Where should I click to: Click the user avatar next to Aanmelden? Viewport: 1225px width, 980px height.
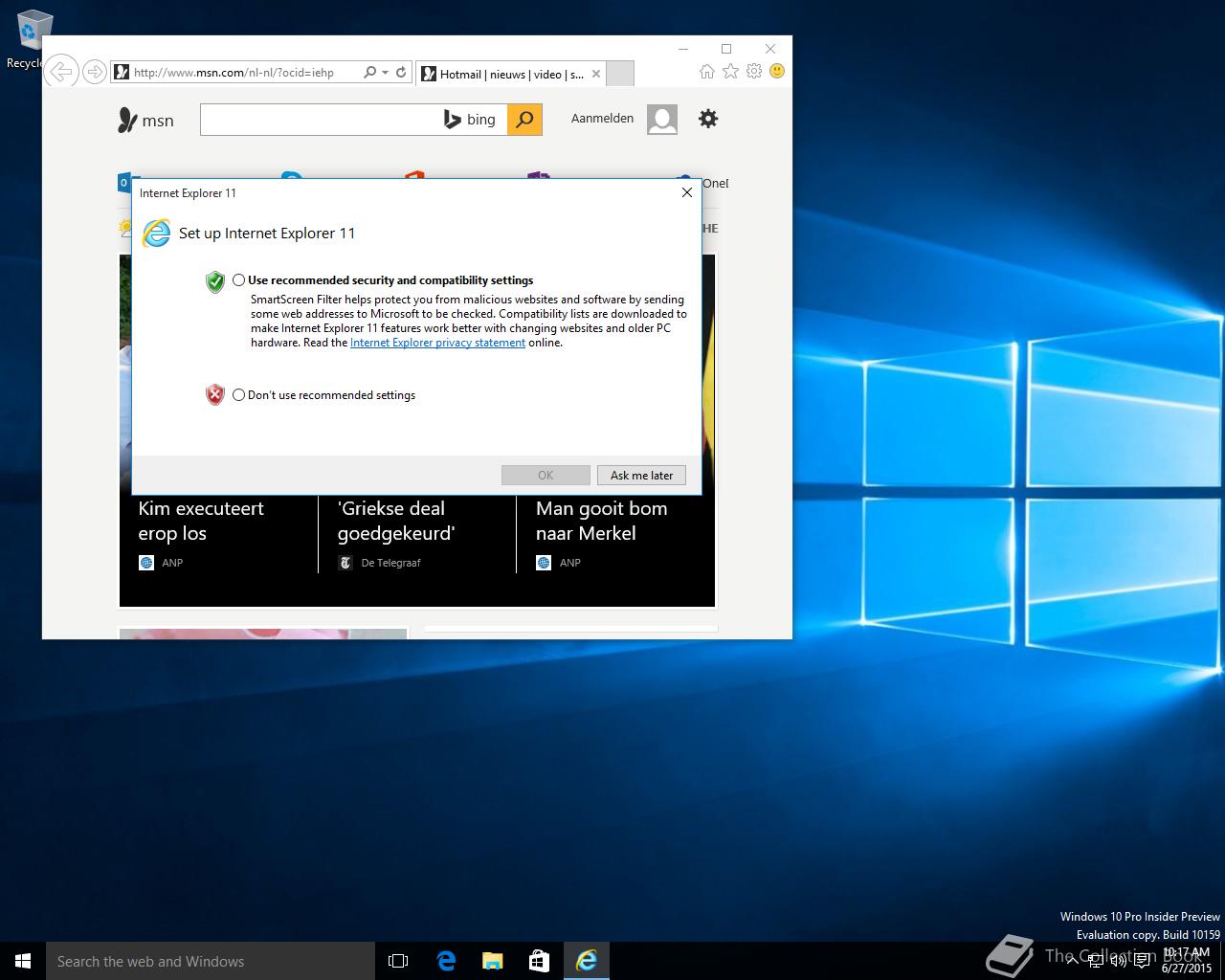pyautogui.click(x=662, y=120)
